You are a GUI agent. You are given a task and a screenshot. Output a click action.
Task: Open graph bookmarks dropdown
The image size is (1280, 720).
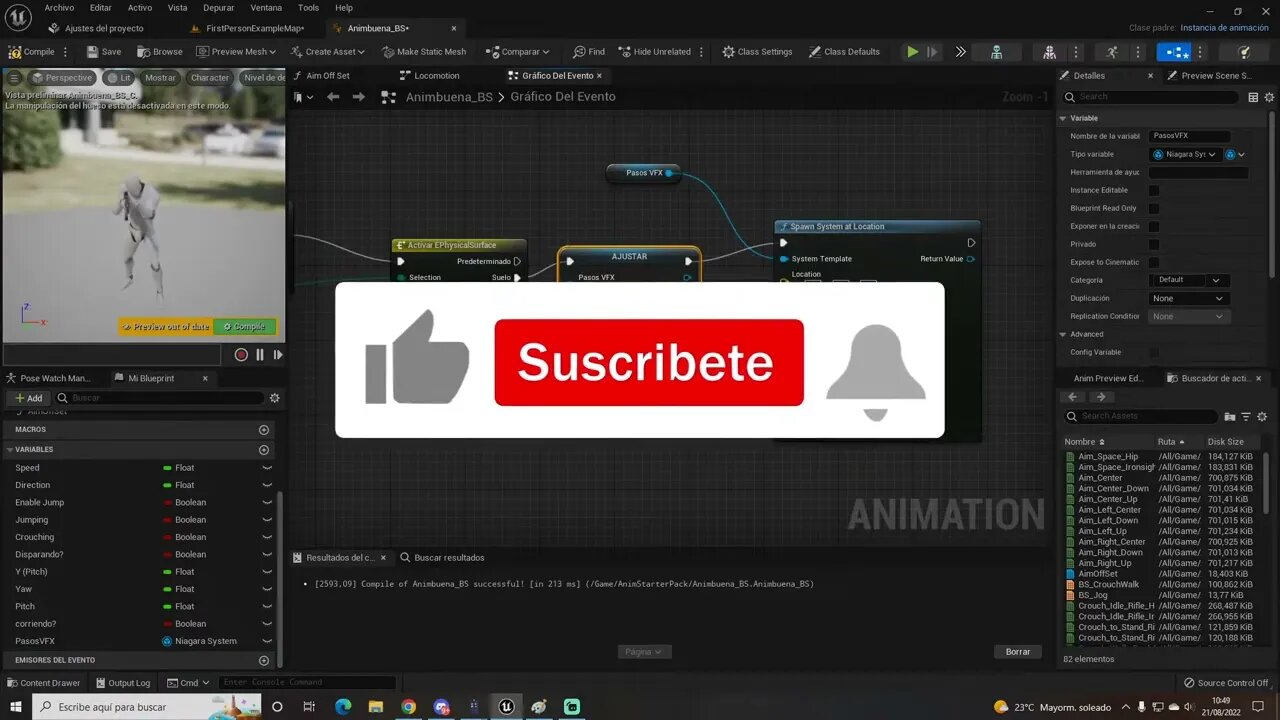click(303, 97)
